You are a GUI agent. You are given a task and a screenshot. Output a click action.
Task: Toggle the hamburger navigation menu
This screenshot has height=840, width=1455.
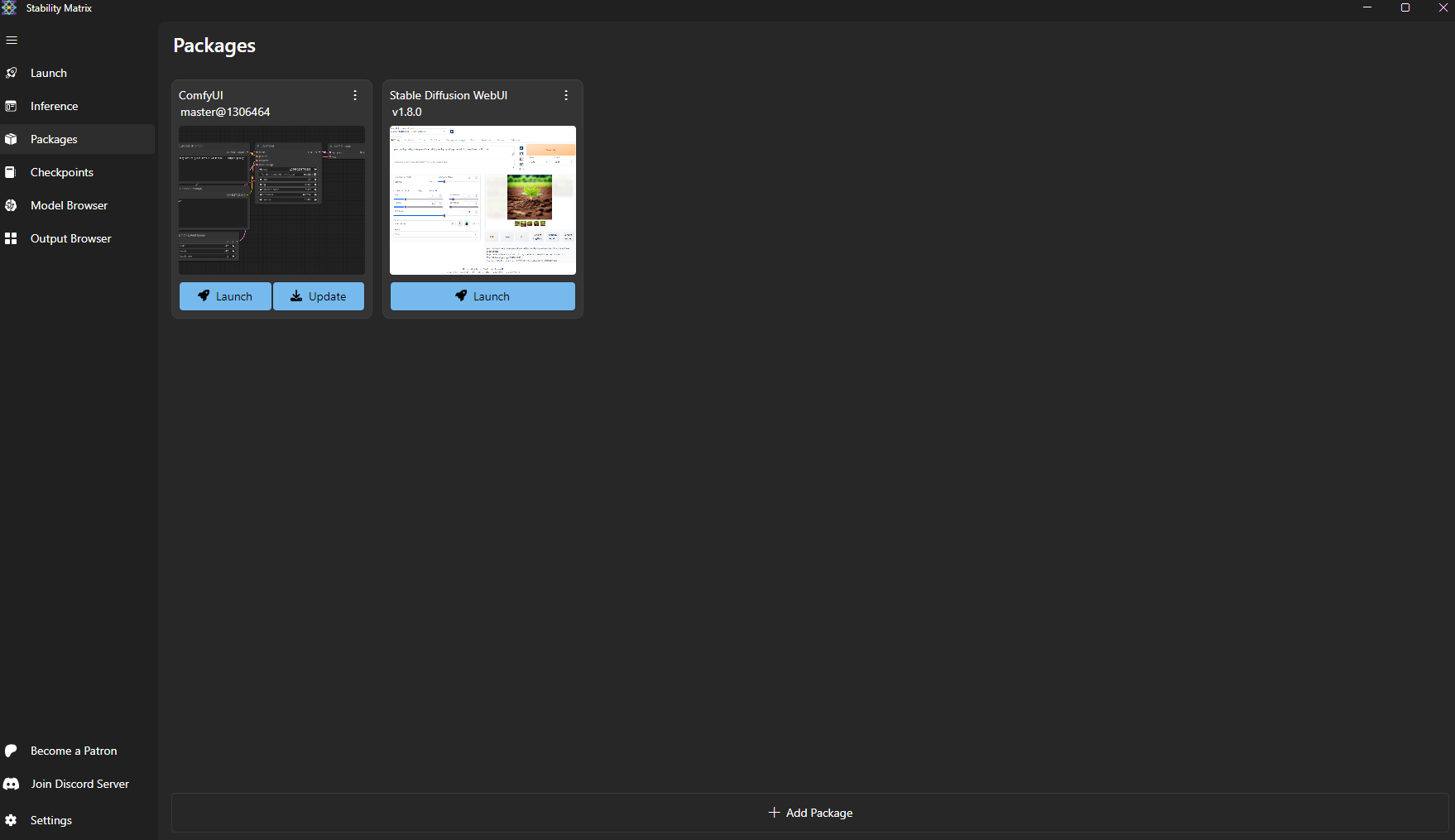coord(12,40)
